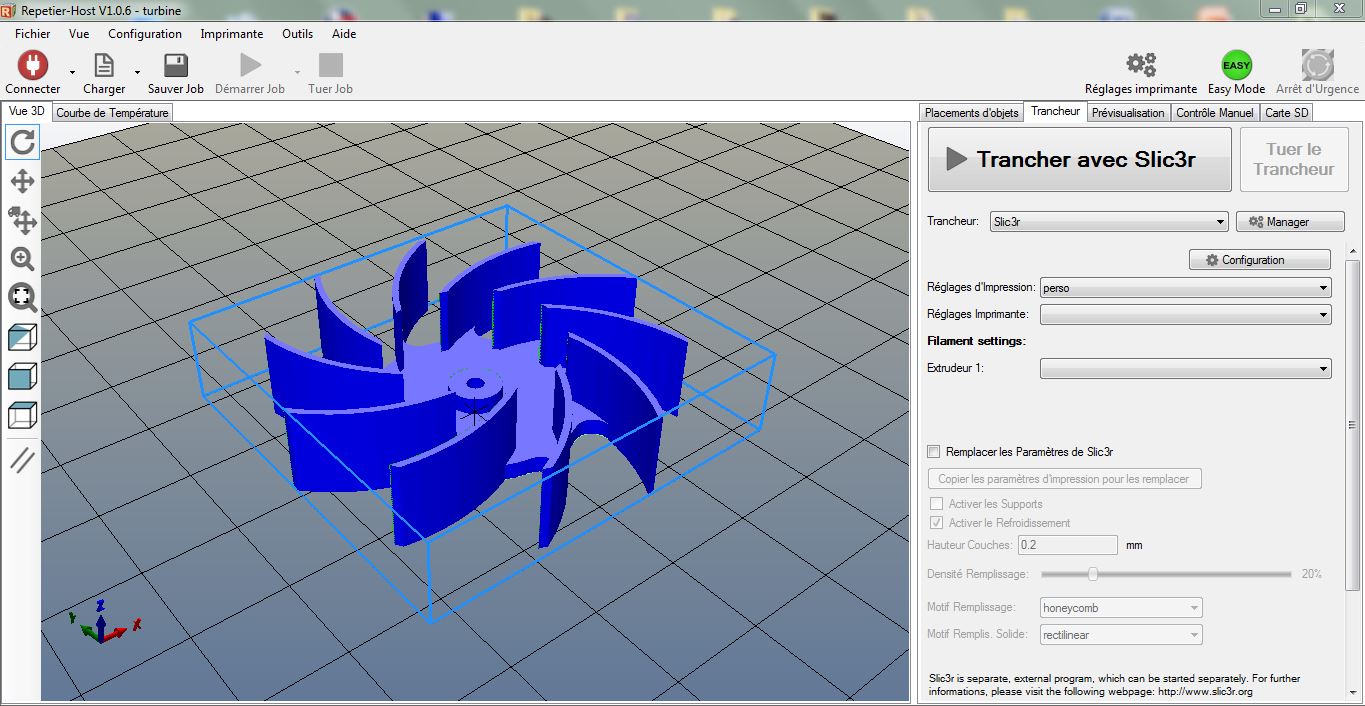Select the move viewpoint arrows tool

[22, 181]
